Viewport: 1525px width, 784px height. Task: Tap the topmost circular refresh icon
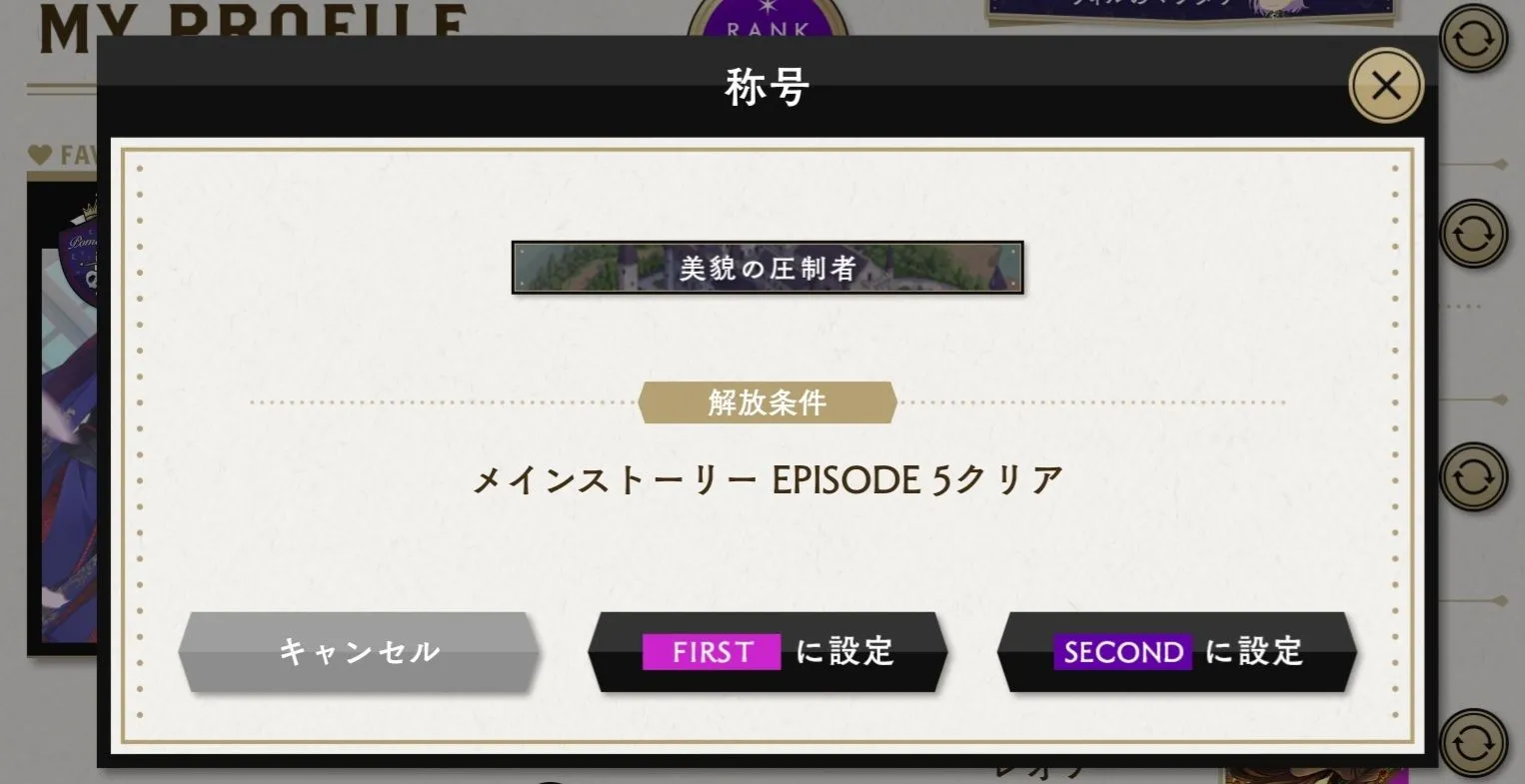(1473, 39)
